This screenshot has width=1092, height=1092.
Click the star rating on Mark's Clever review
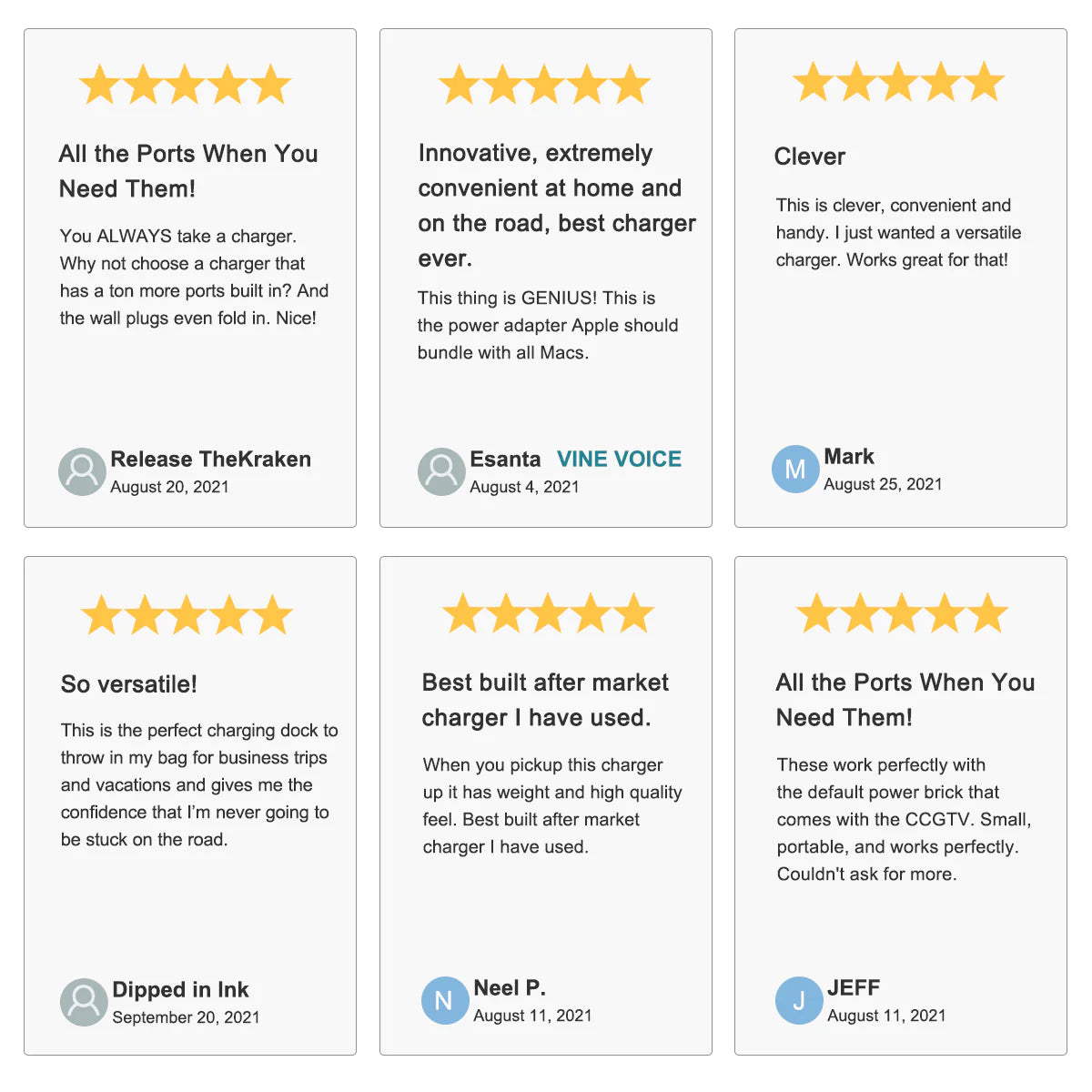[898, 83]
